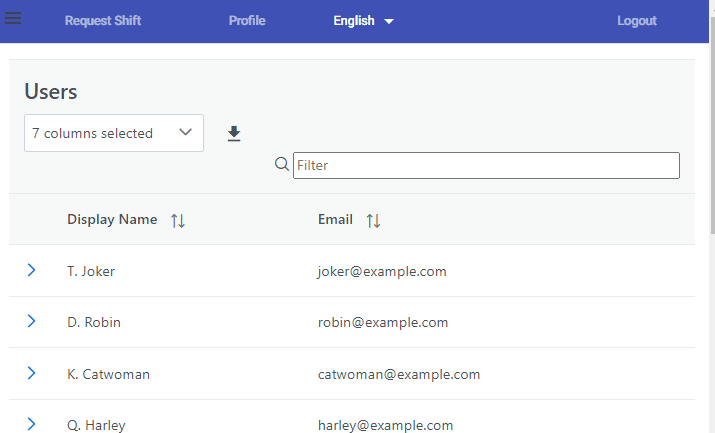Screen dimensions: 715x433
Task: Go to Request Shift page
Action: (103, 21)
